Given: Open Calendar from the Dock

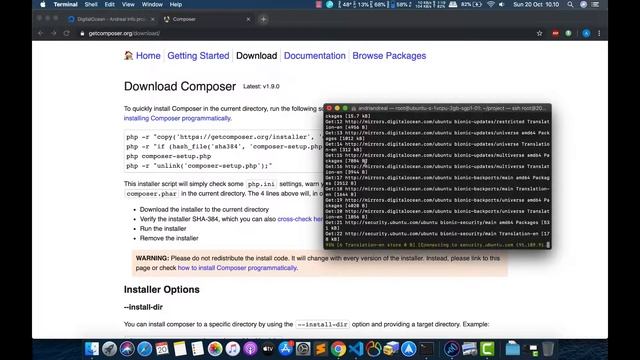Looking at the screenshot, I should point(162,349).
